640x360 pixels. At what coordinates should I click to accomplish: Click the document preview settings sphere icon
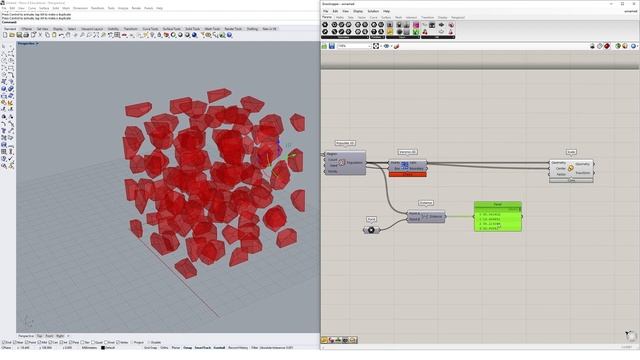625,46
